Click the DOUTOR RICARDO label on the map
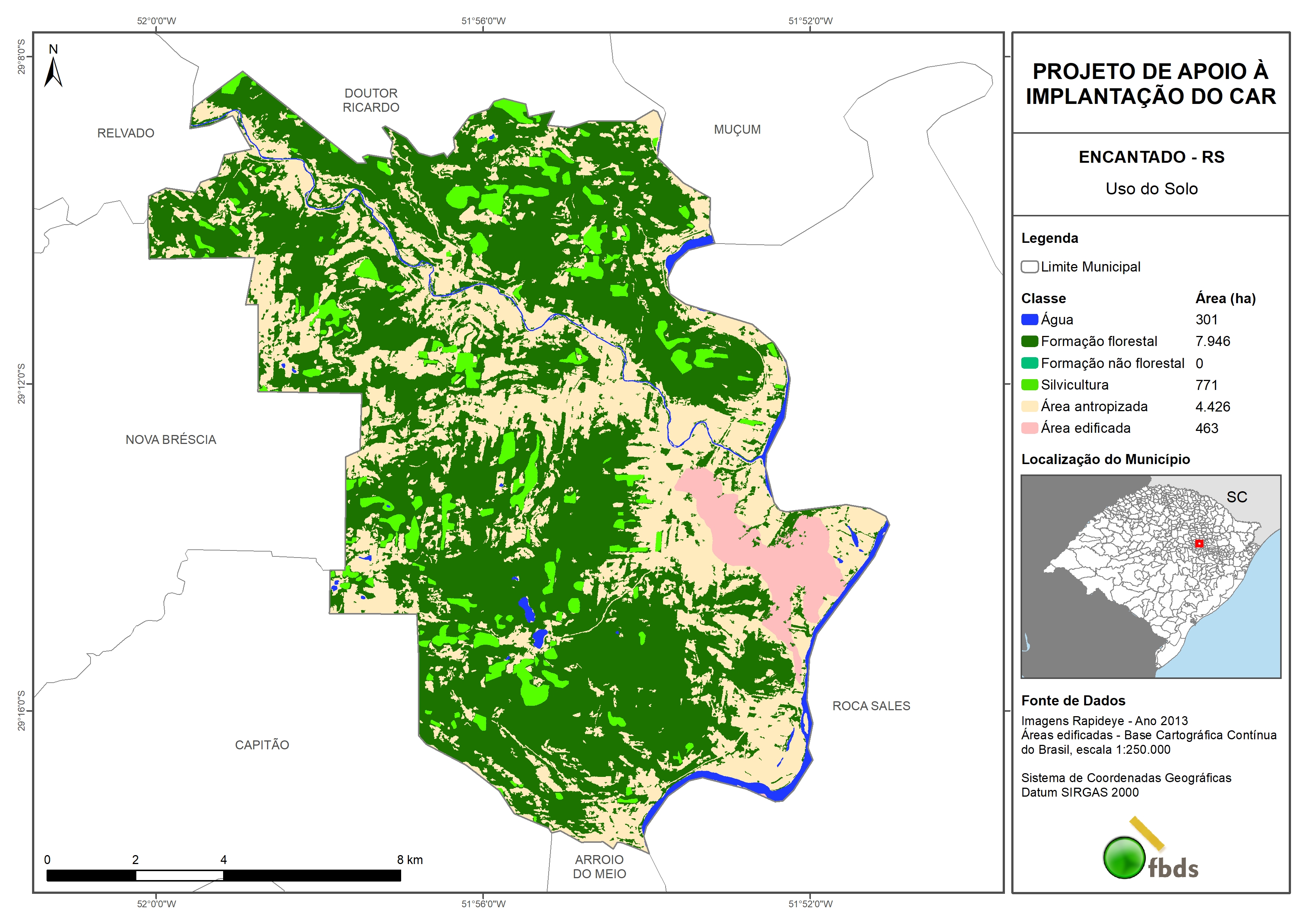Image resolution: width=1307 pixels, height=924 pixels. point(371,100)
